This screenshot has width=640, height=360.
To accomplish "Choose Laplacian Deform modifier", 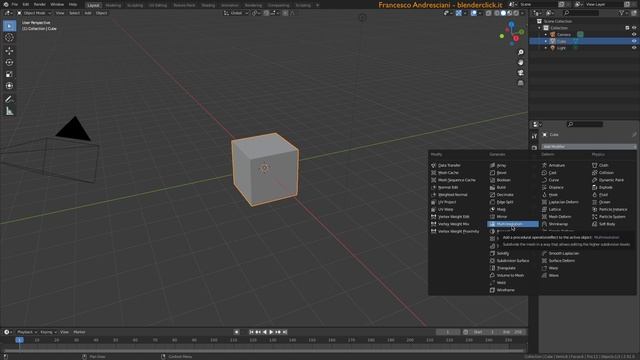I will pyautogui.click(x=563, y=202).
